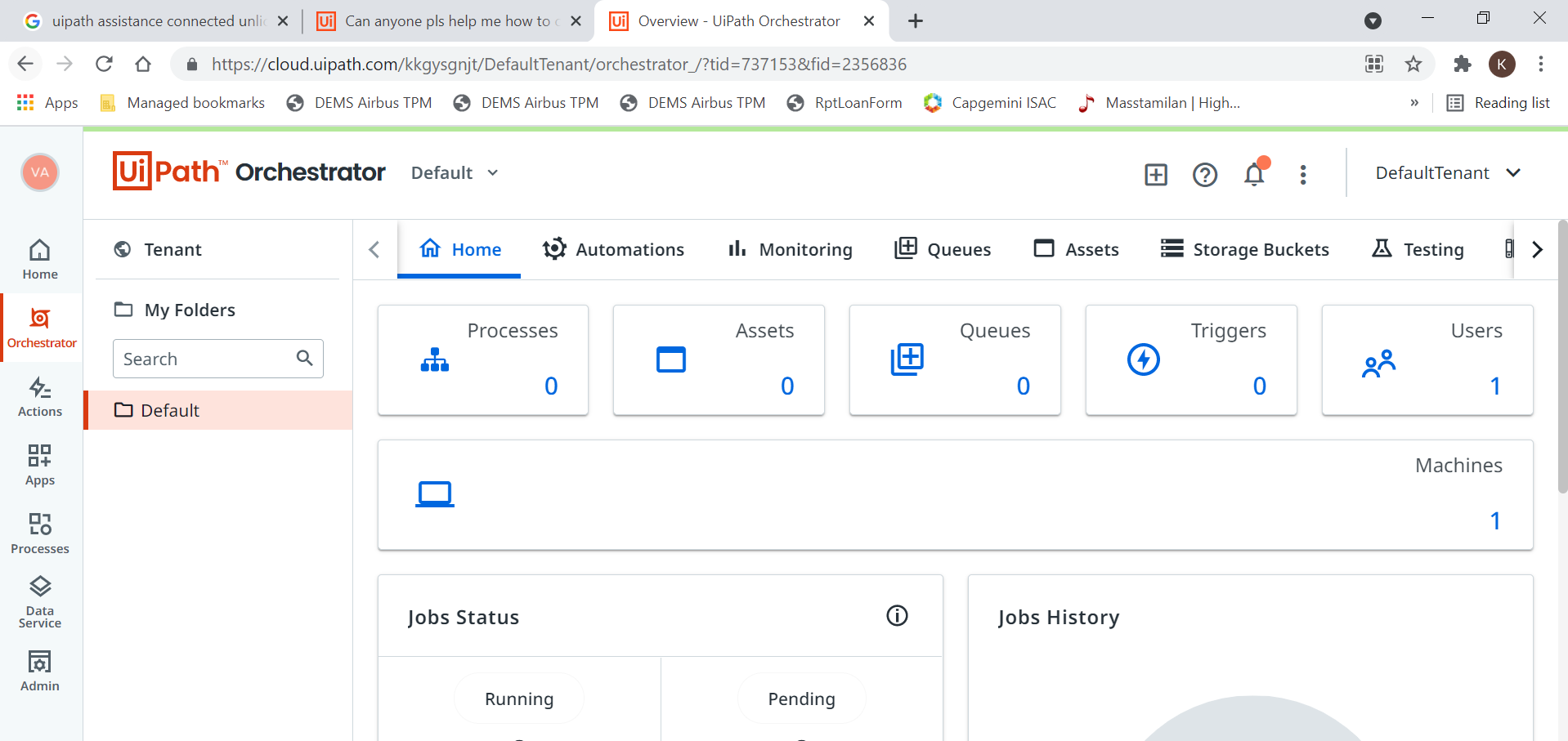Image resolution: width=1568 pixels, height=741 pixels.
Task: Open Data Service in the left sidebar
Action: point(40,602)
